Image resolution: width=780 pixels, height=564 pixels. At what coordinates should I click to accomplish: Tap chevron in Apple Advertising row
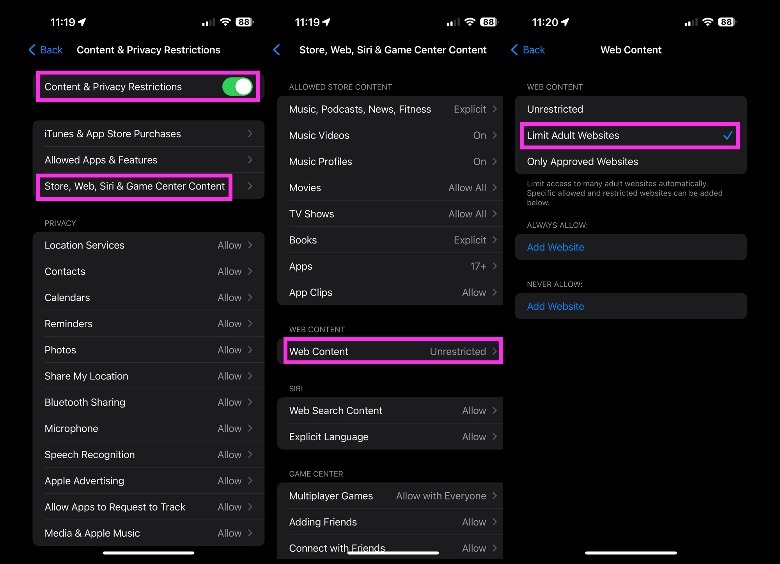(250, 480)
